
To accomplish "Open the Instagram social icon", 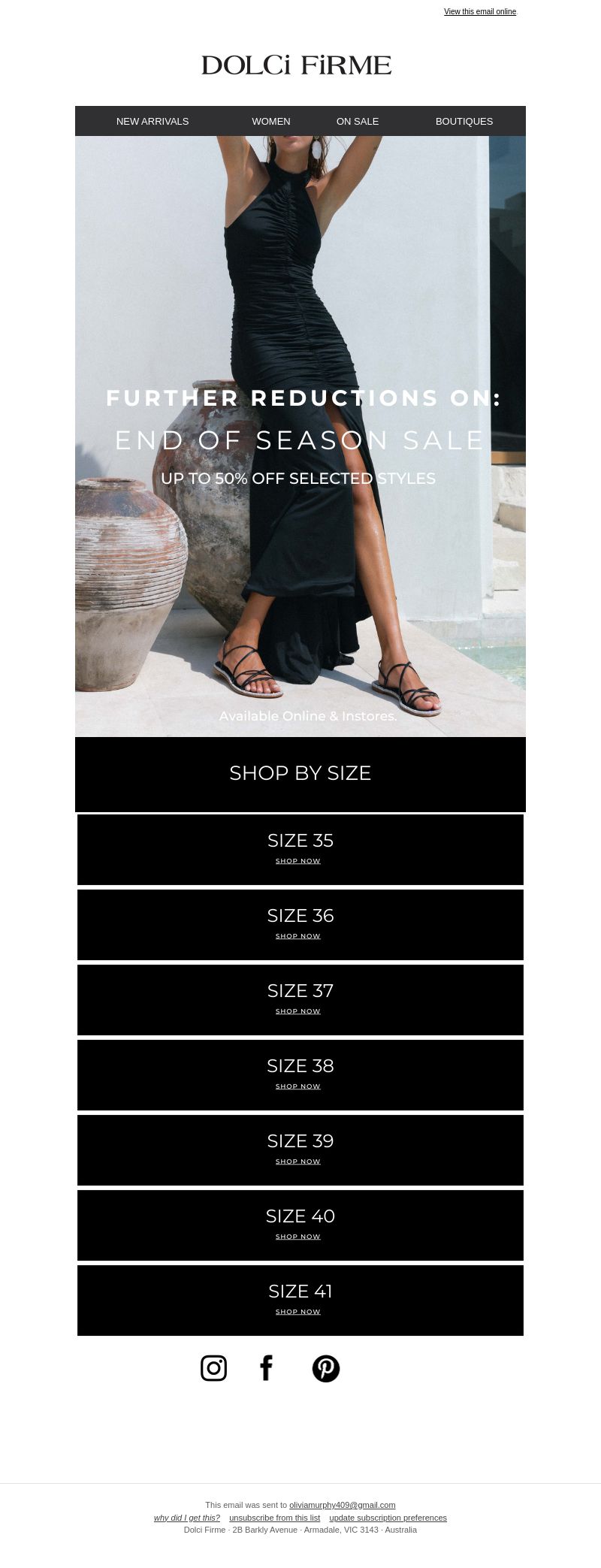I will [x=213, y=1368].
